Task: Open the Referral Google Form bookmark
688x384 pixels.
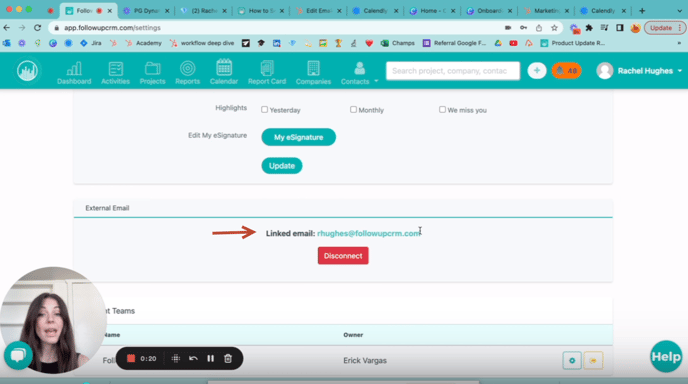Action: click(455, 43)
